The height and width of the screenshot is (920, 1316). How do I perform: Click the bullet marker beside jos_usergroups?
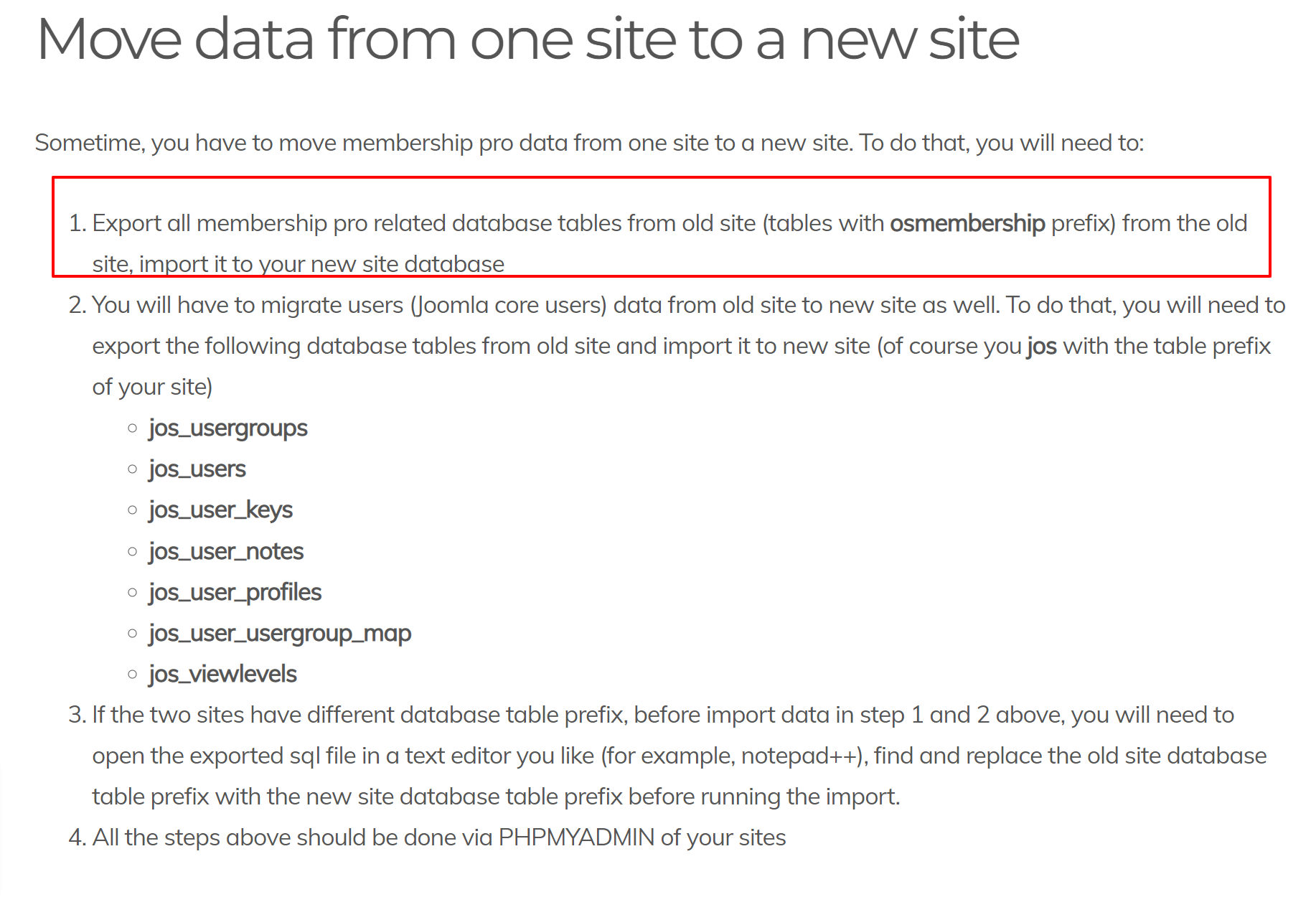pos(132,428)
